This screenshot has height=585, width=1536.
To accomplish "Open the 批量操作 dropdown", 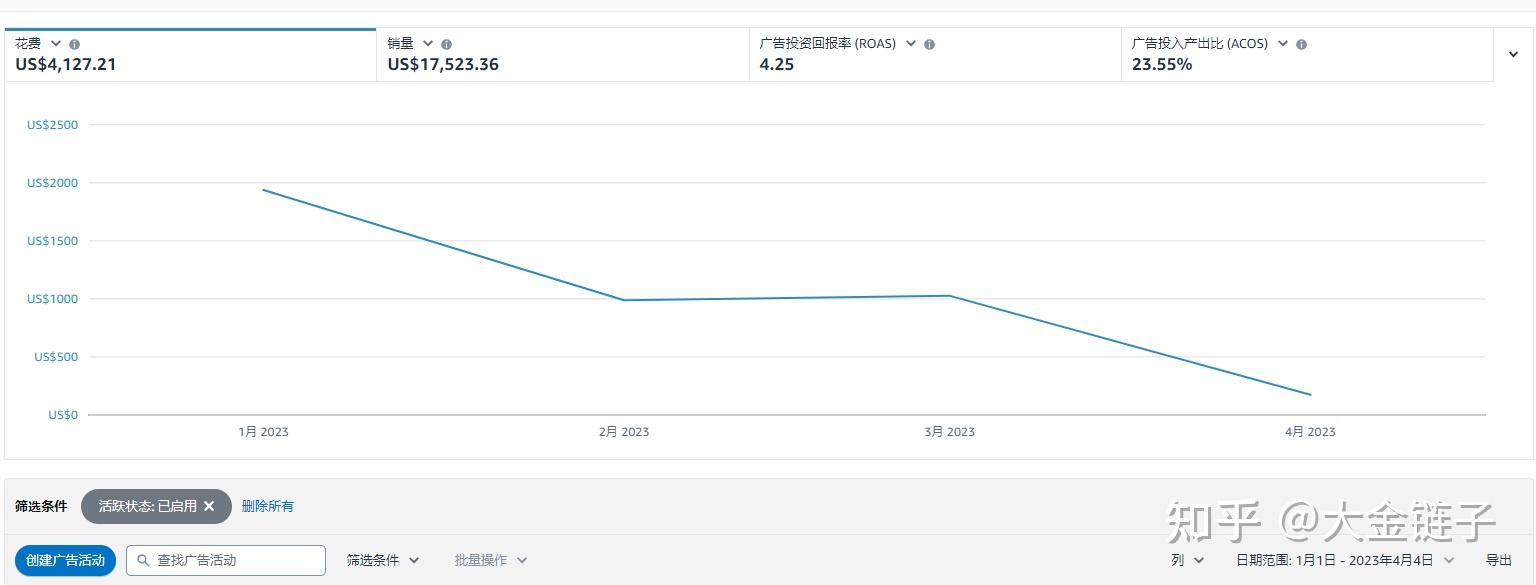I will (491, 560).
